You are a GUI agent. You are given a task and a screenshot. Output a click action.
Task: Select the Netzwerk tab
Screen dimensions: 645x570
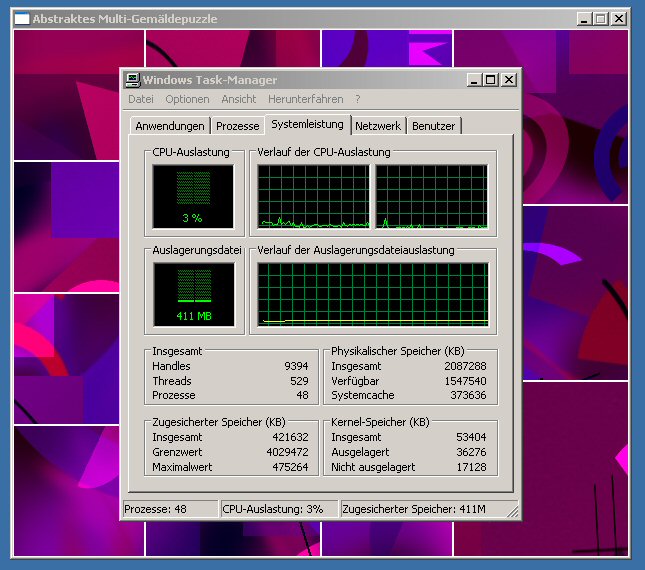click(x=378, y=126)
